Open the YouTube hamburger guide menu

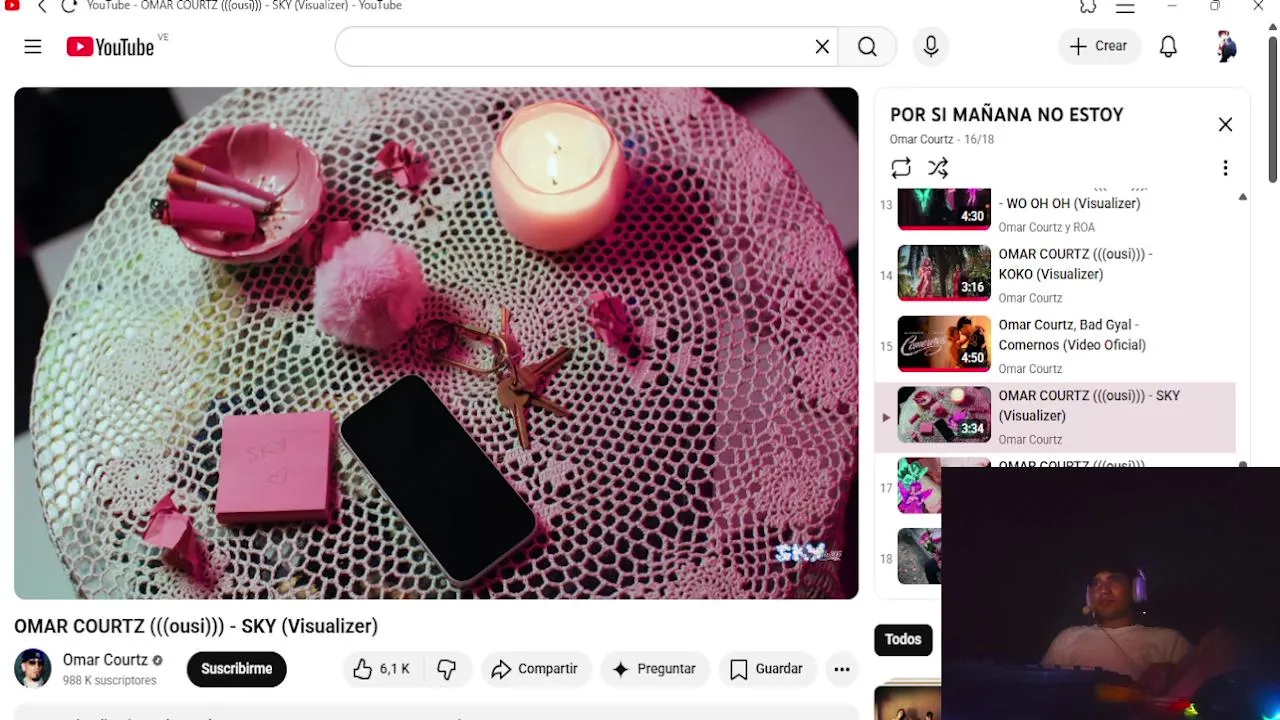(x=33, y=47)
